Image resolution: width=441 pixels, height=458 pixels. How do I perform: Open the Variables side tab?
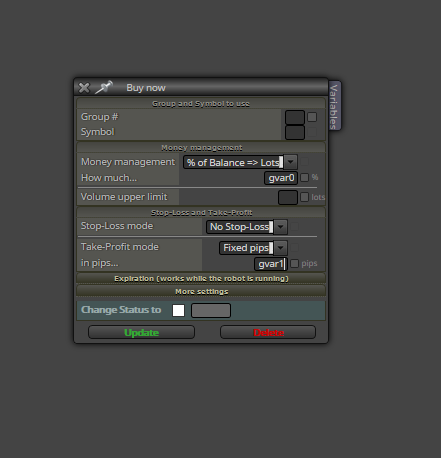click(x=334, y=106)
